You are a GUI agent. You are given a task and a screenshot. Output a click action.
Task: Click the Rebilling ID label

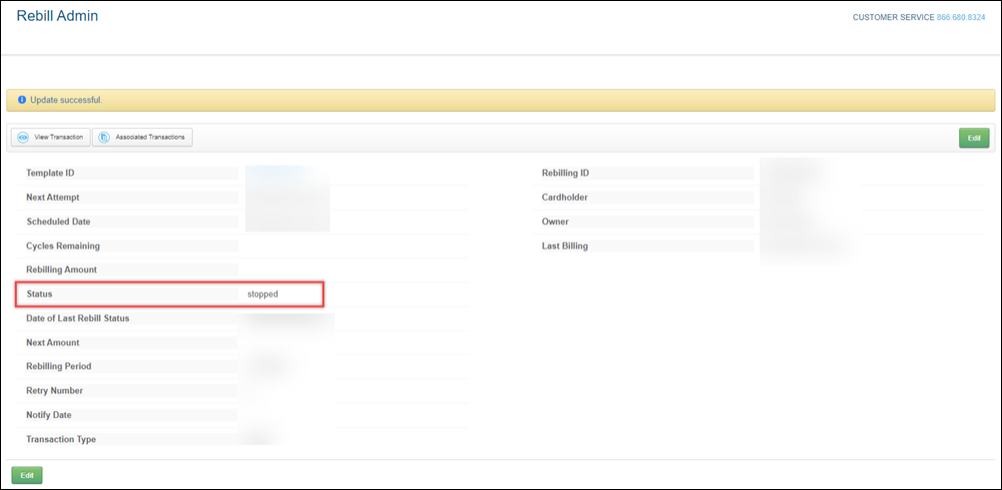pyautogui.click(x=572, y=173)
